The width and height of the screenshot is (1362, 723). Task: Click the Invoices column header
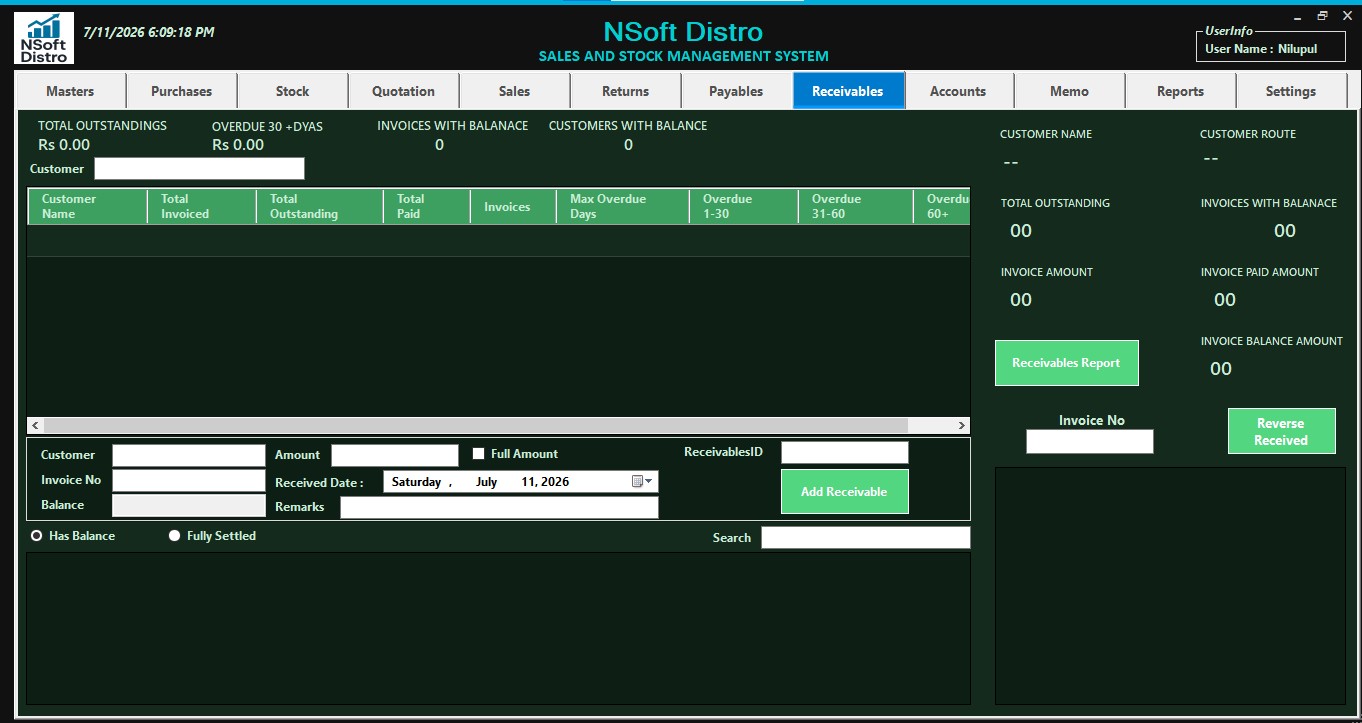pyautogui.click(x=513, y=206)
